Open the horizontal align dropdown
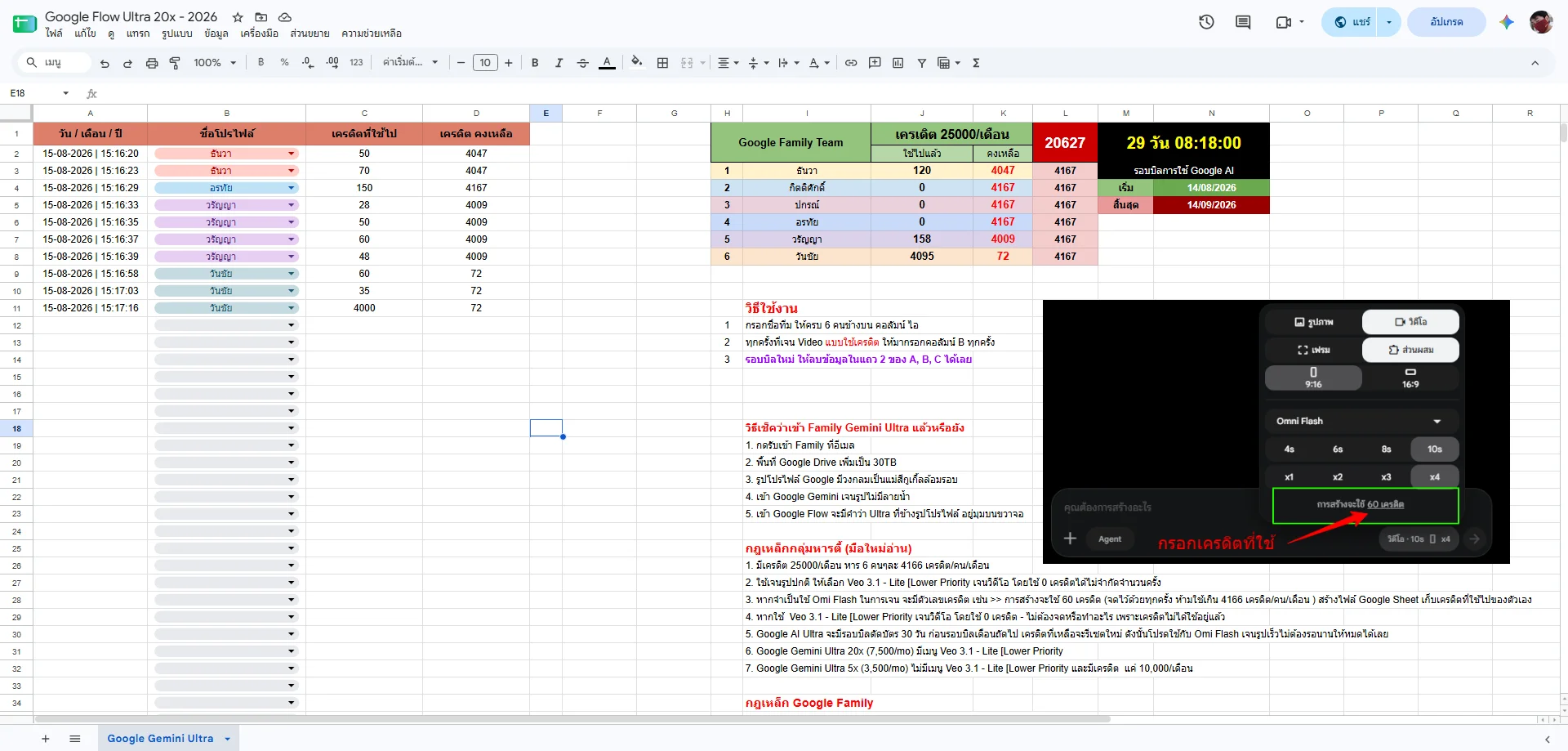The width and height of the screenshot is (1568, 751). coord(728,63)
